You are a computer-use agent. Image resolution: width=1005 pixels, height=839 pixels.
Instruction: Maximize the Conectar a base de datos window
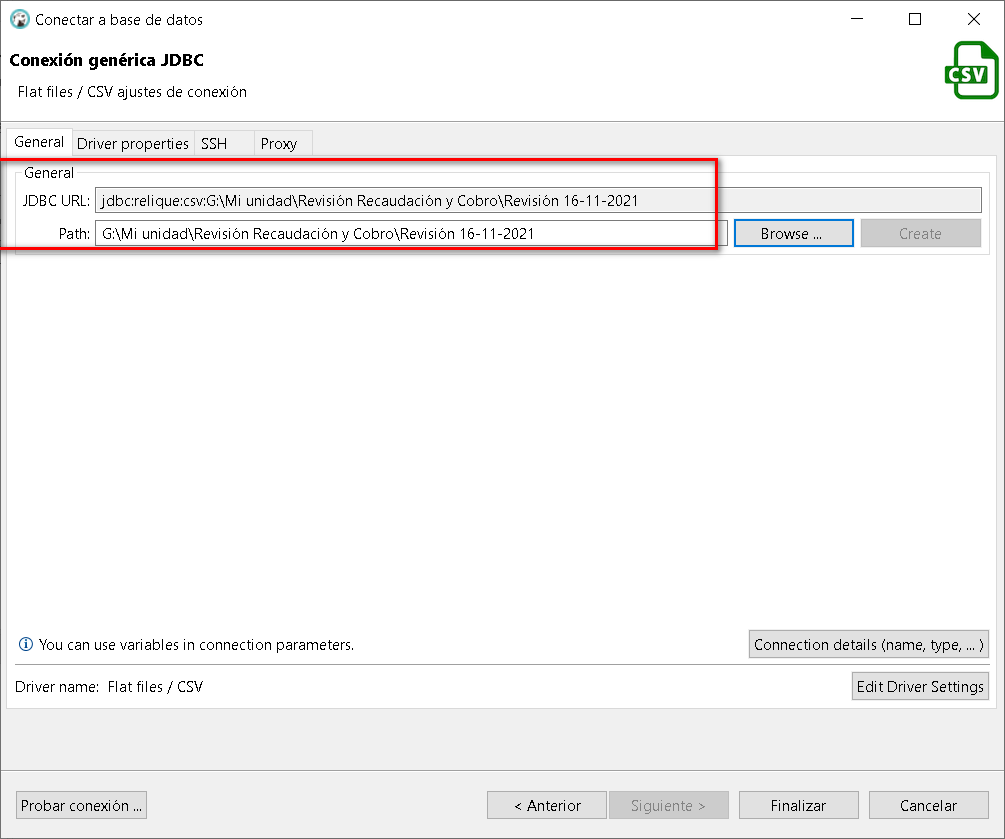click(x=915, y=19)
